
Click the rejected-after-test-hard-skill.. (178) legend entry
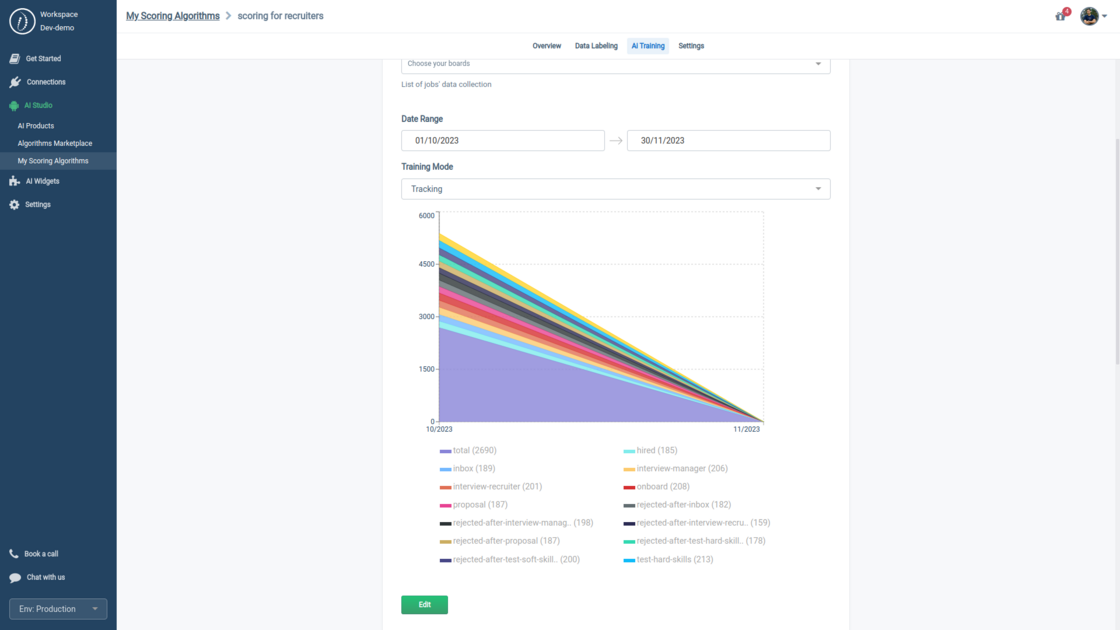pos(694,541)
